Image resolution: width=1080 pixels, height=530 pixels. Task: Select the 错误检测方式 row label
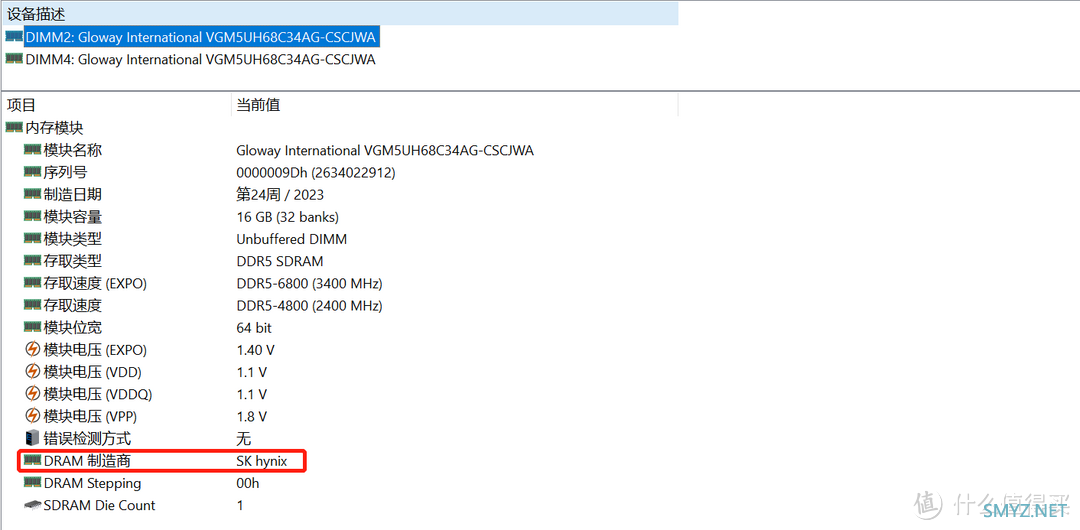click(x=87, y=438)
